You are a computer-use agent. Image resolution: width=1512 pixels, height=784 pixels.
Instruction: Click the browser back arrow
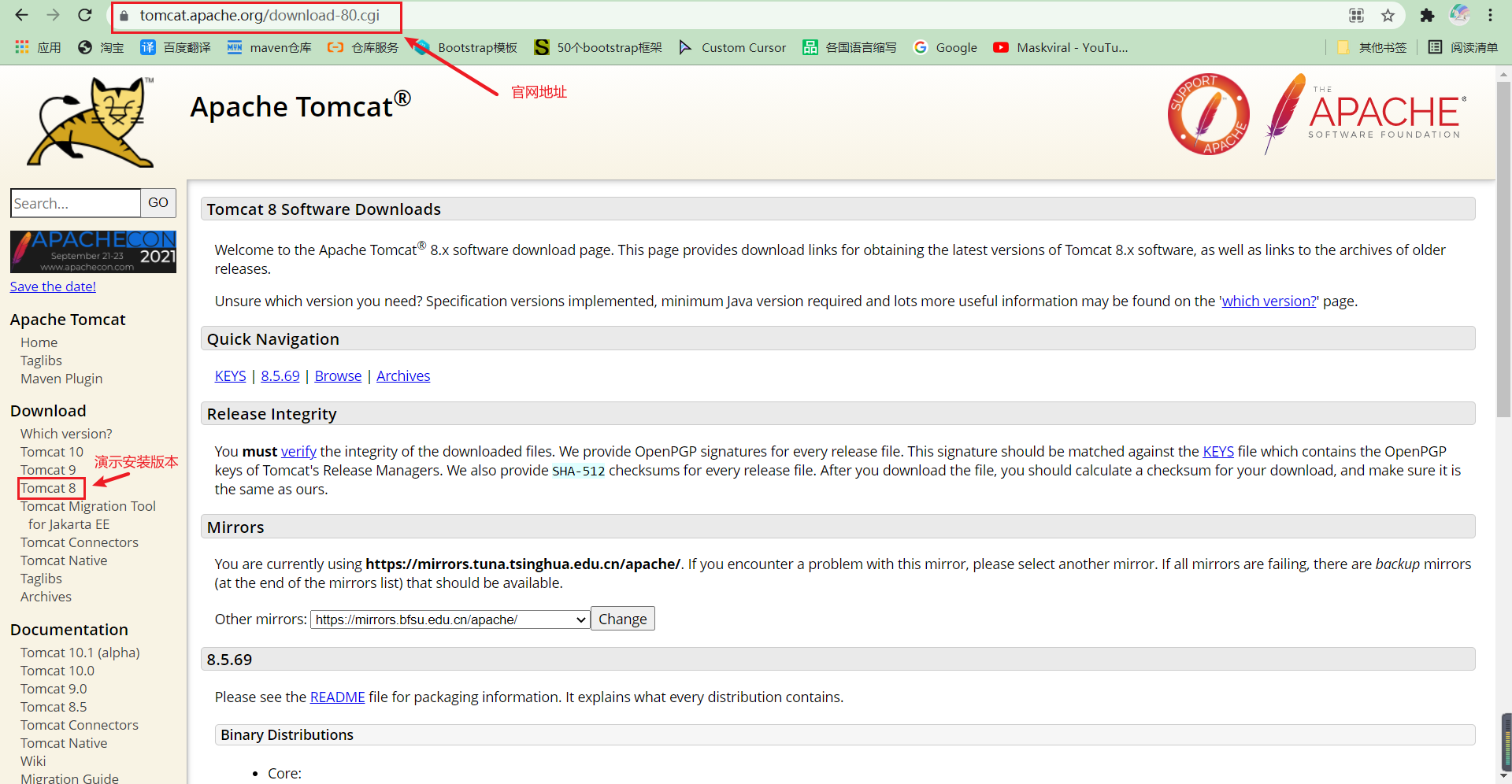(22, 15)
